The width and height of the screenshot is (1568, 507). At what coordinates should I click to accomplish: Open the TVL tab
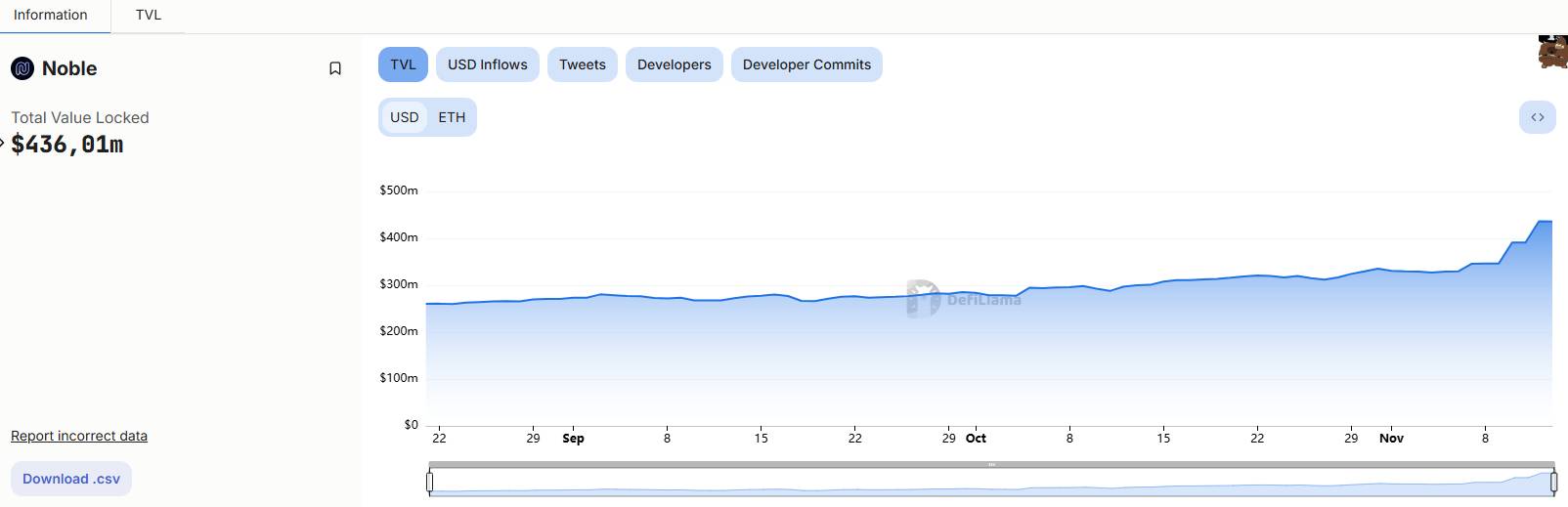pos(149,15)
